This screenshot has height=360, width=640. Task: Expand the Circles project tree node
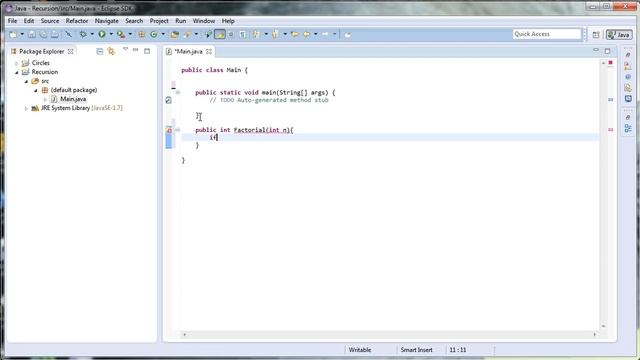pyautogui.click(x=17, y=63)
